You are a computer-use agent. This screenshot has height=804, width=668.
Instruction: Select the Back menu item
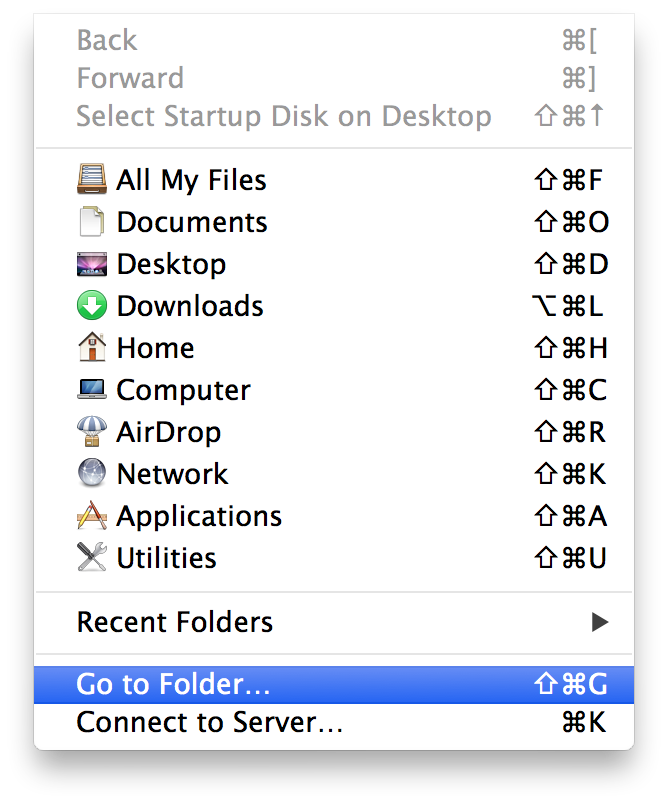[107, 40]
